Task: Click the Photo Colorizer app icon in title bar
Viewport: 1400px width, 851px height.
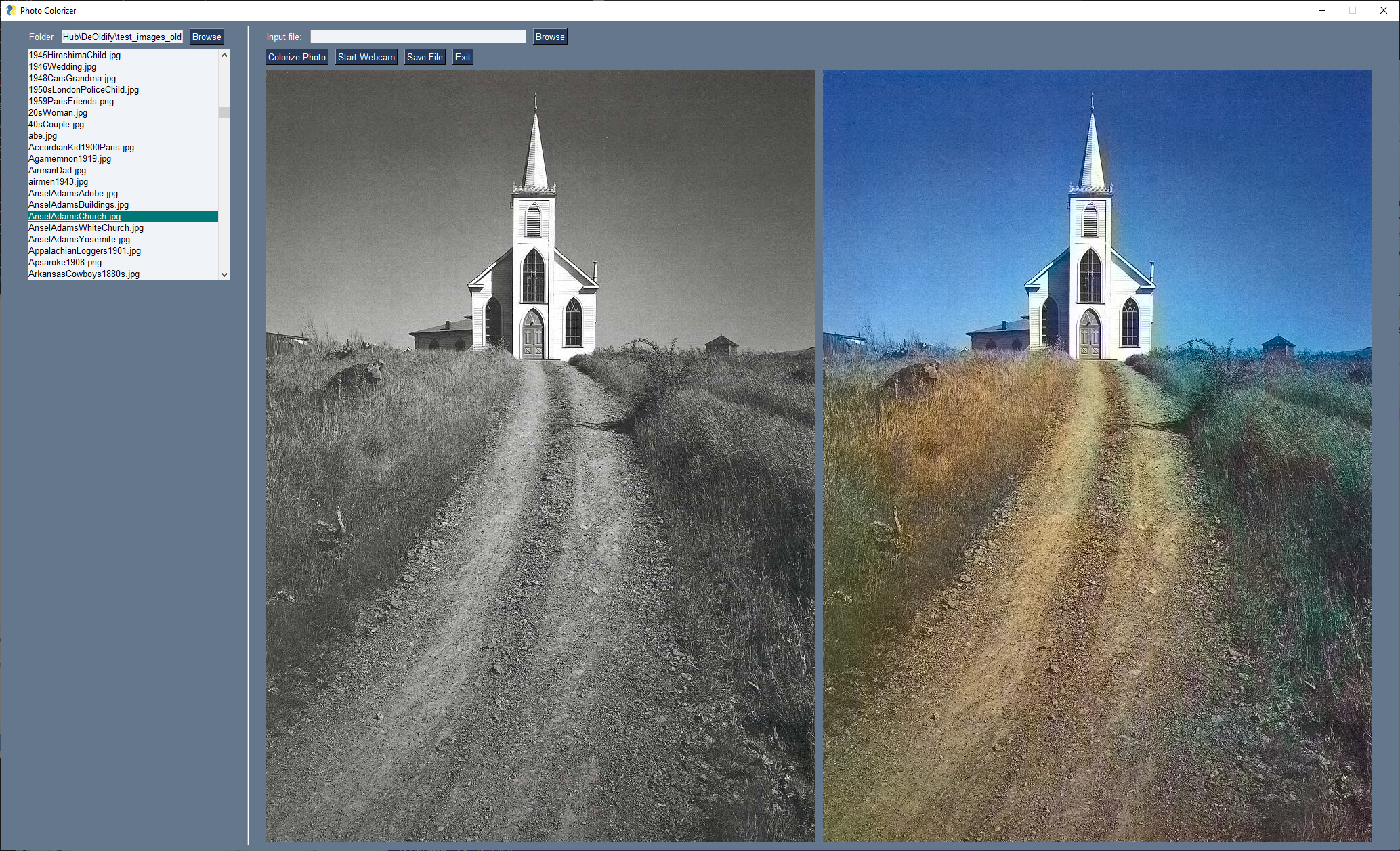Action: pyautogui.click(x=11, y=10)
